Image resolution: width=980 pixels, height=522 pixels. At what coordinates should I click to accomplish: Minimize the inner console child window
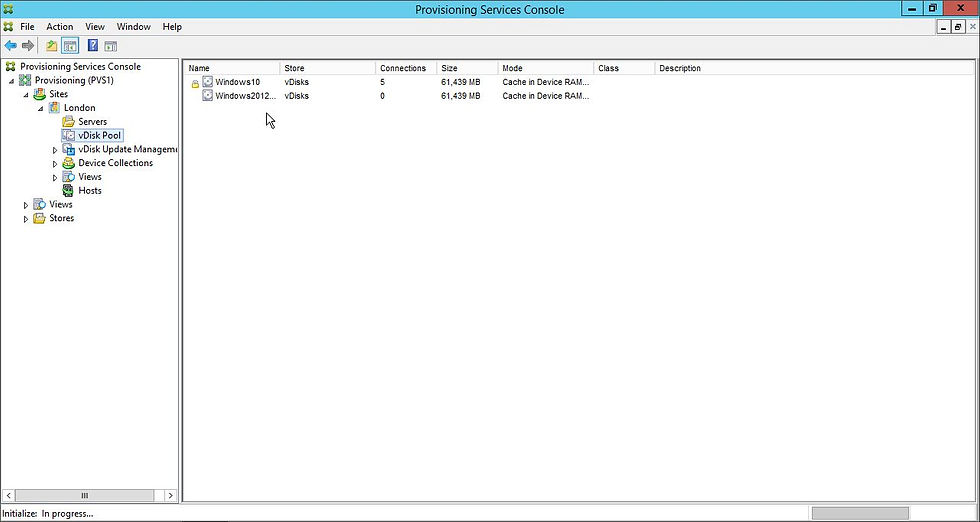pos(944,27)
